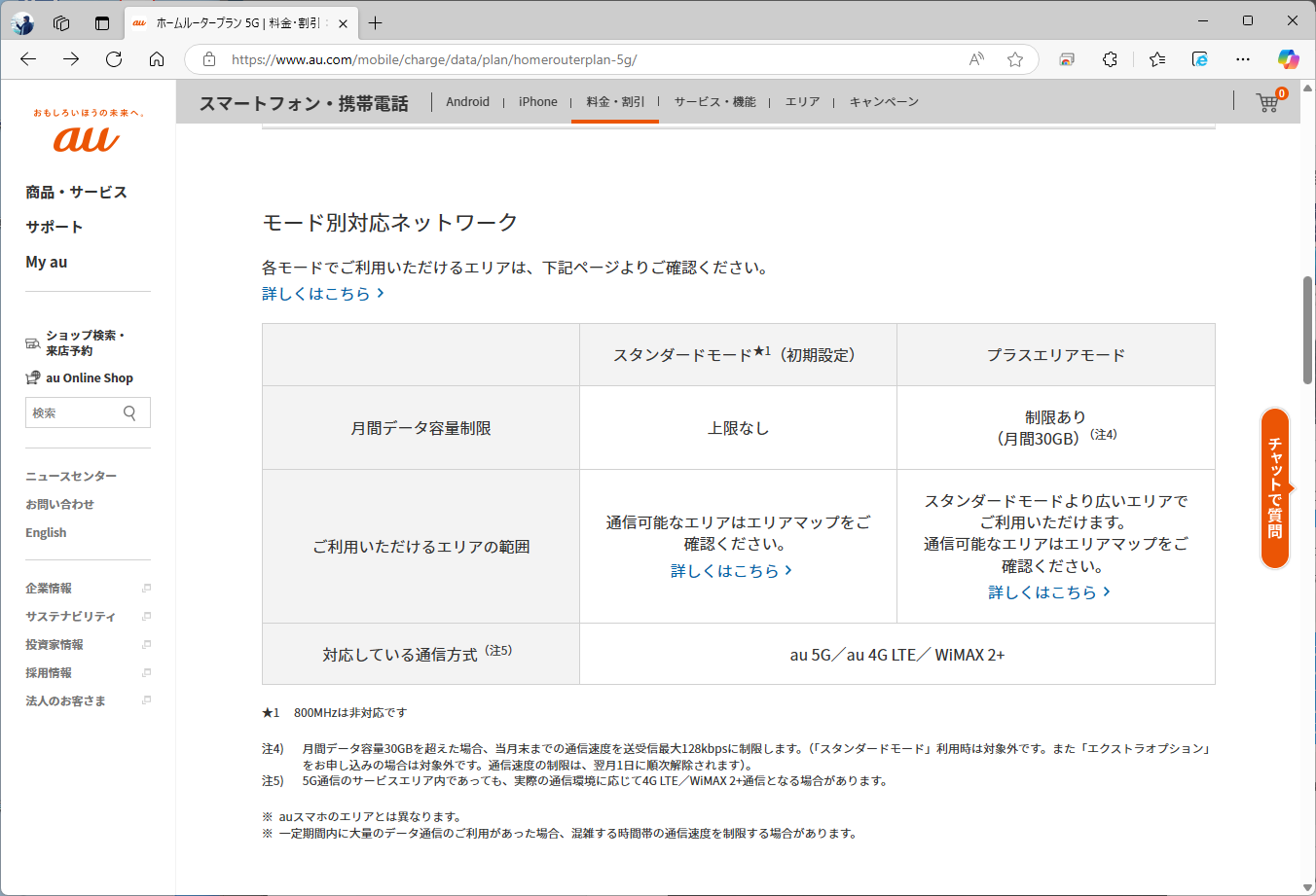Image resolution: width=1316 pixels, height=896 pixels.
Task: Open the Favorites hub icon
Action: coord(1155,59)
